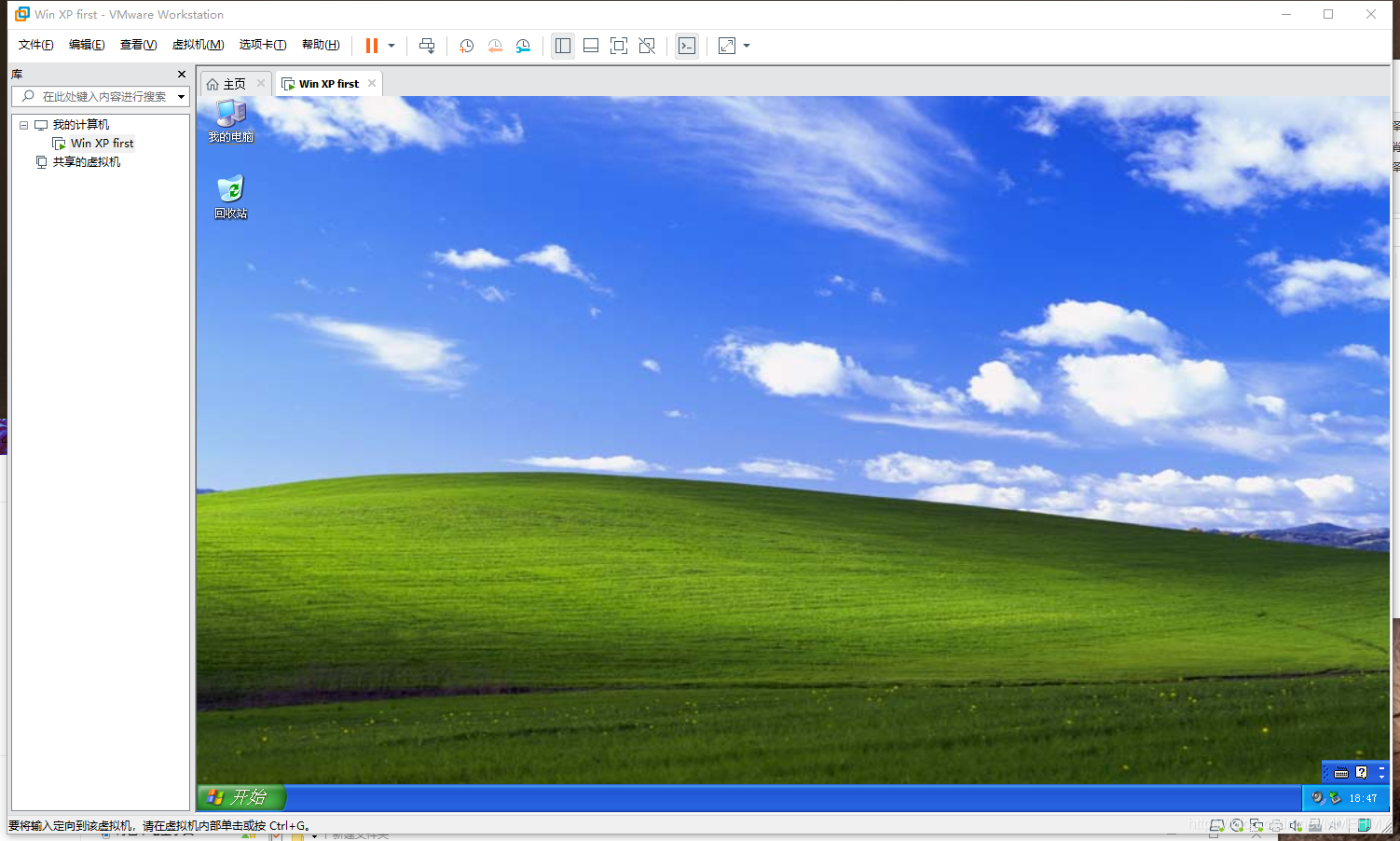Open the 帮助(H) menu
The height and width of the screenshot is (841, 1400).
point(321,45)
